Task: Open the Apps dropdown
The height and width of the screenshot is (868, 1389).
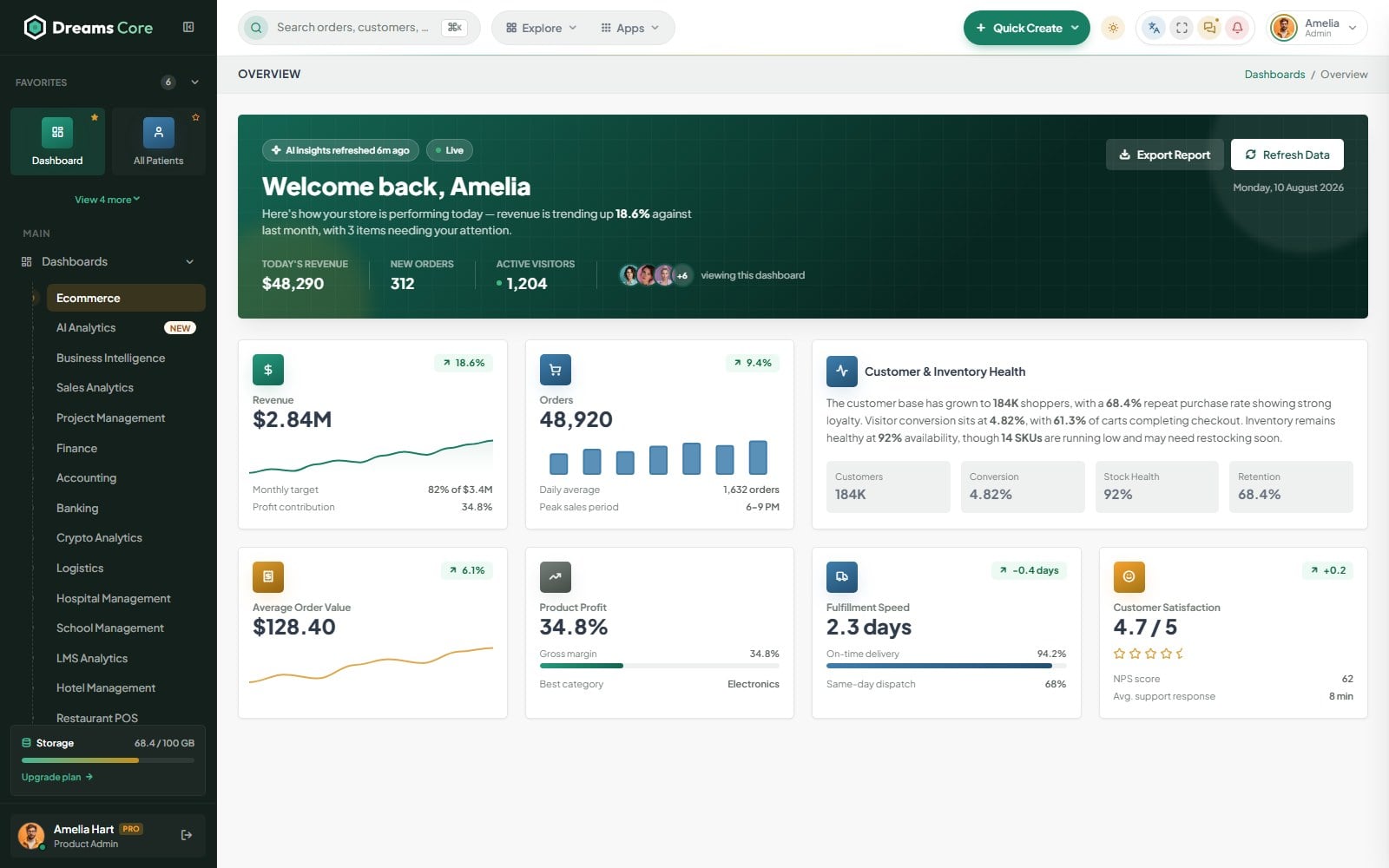Action: coord(630,28)
